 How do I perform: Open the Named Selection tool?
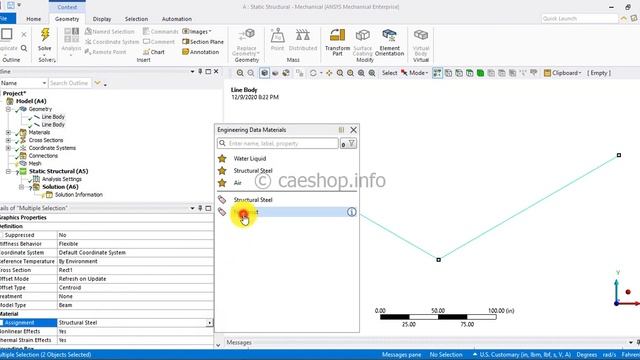click(x=110, y=31)
